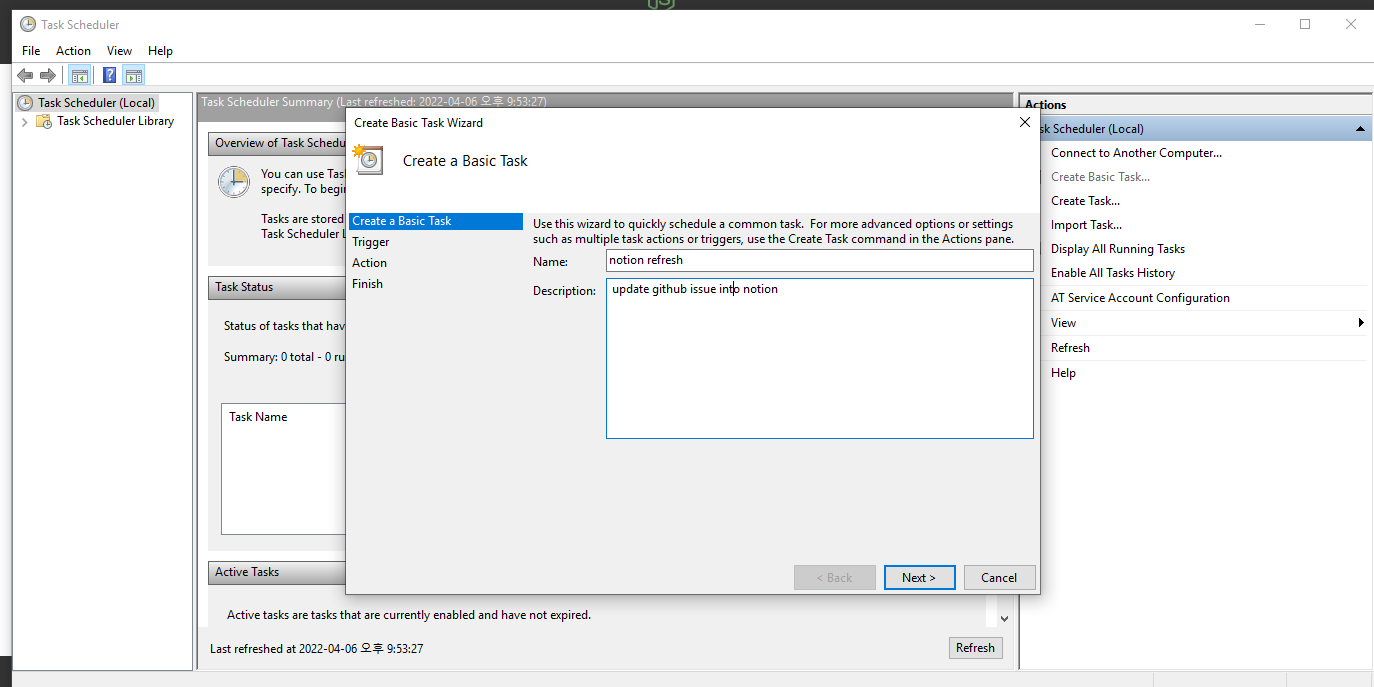Click the Forward arrow toolbar icon
This screenshot has height=687, width=1374.
point(48,76)
